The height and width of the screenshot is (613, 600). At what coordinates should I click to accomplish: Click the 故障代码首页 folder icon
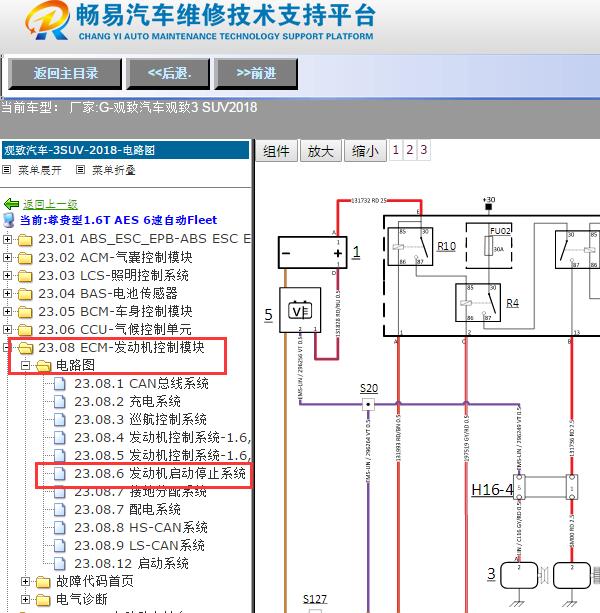[43, 582]
